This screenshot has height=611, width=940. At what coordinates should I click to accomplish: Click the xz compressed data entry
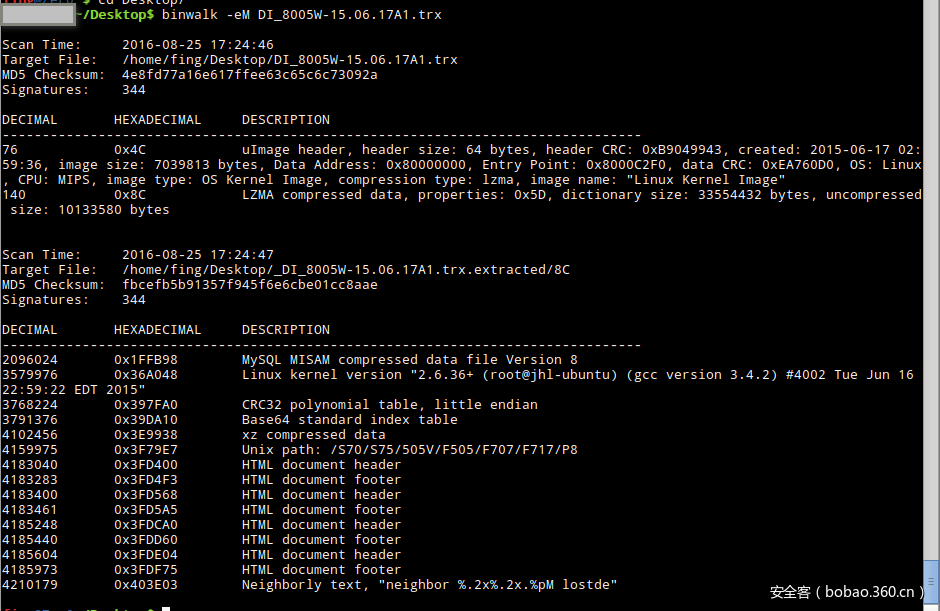[x=313, y=435]
